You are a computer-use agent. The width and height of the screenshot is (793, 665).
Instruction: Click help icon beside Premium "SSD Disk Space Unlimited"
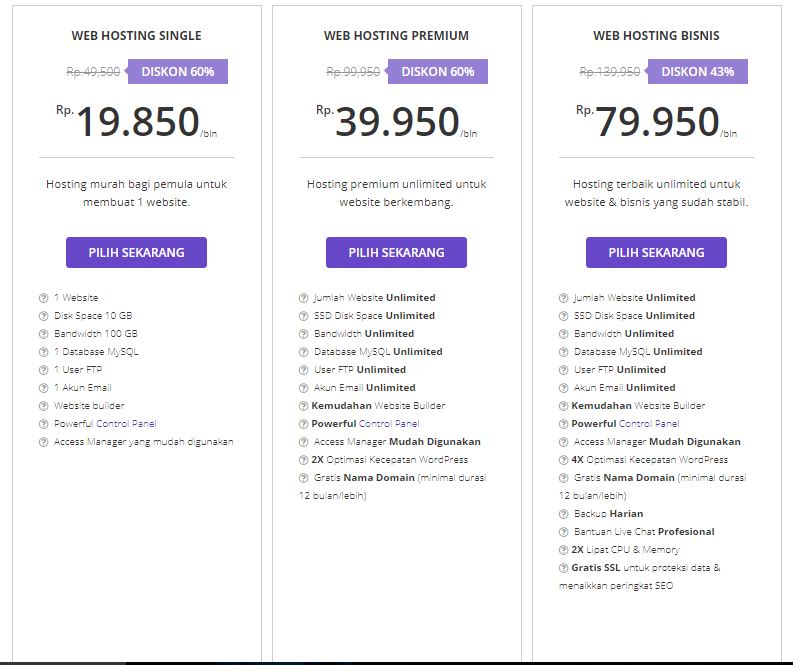[303, 316]
